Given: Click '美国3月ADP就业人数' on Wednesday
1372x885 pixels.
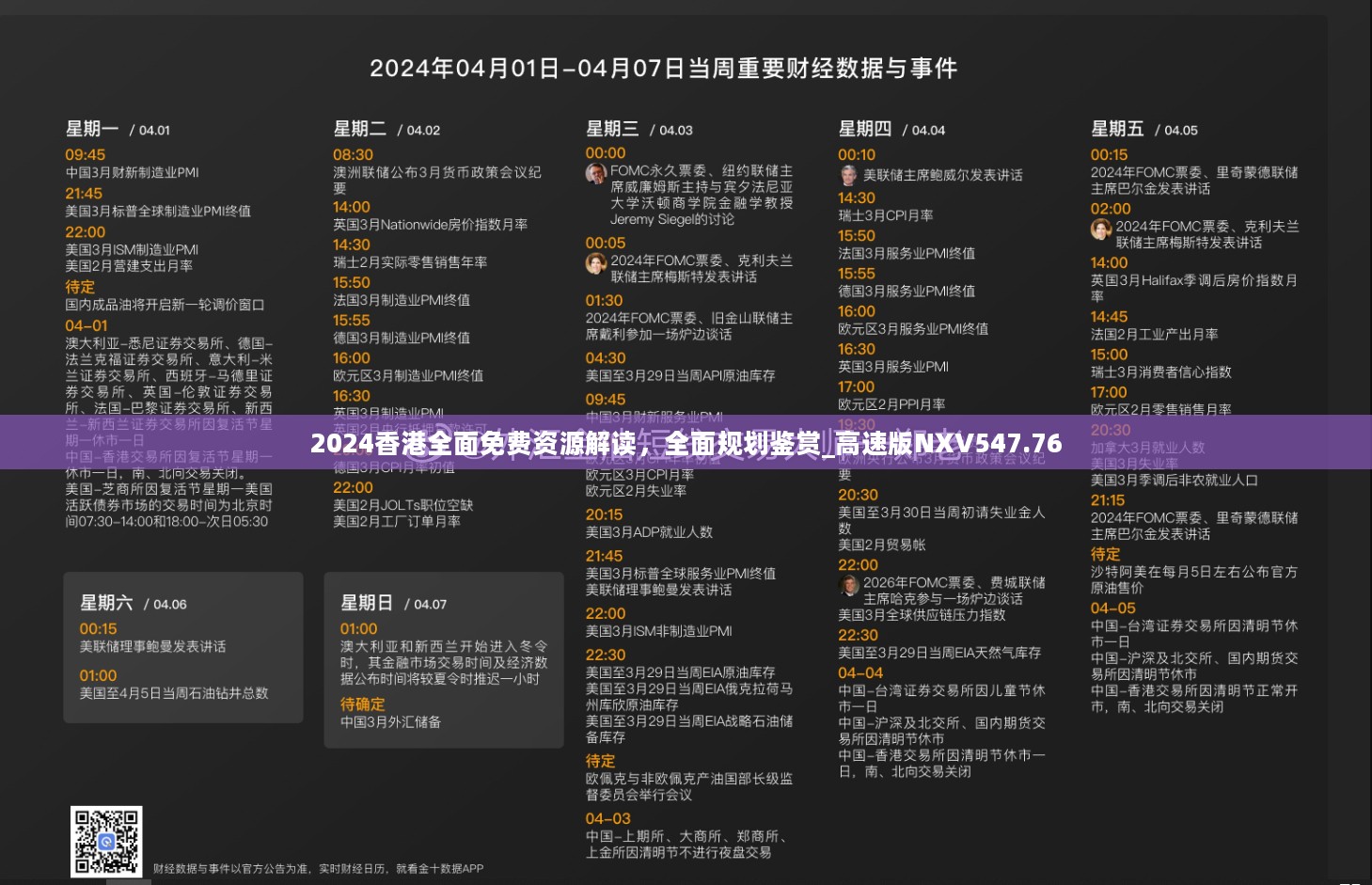Looking at the screenshot, I should [649, 532].
